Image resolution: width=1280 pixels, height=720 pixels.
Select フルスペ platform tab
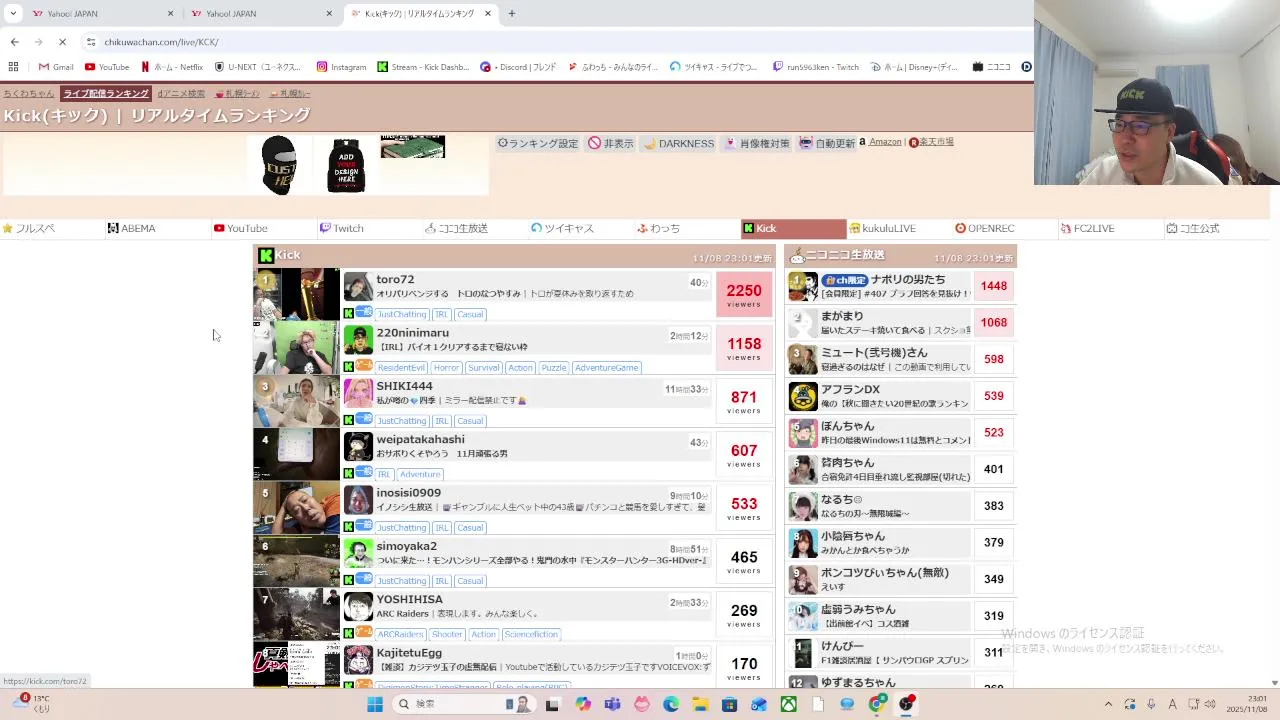53,228
